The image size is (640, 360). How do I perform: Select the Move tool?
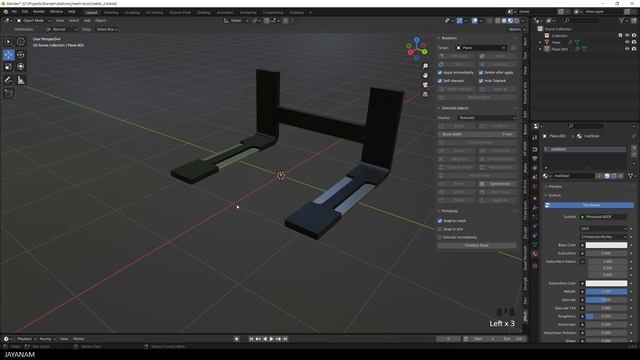[9, 54]
